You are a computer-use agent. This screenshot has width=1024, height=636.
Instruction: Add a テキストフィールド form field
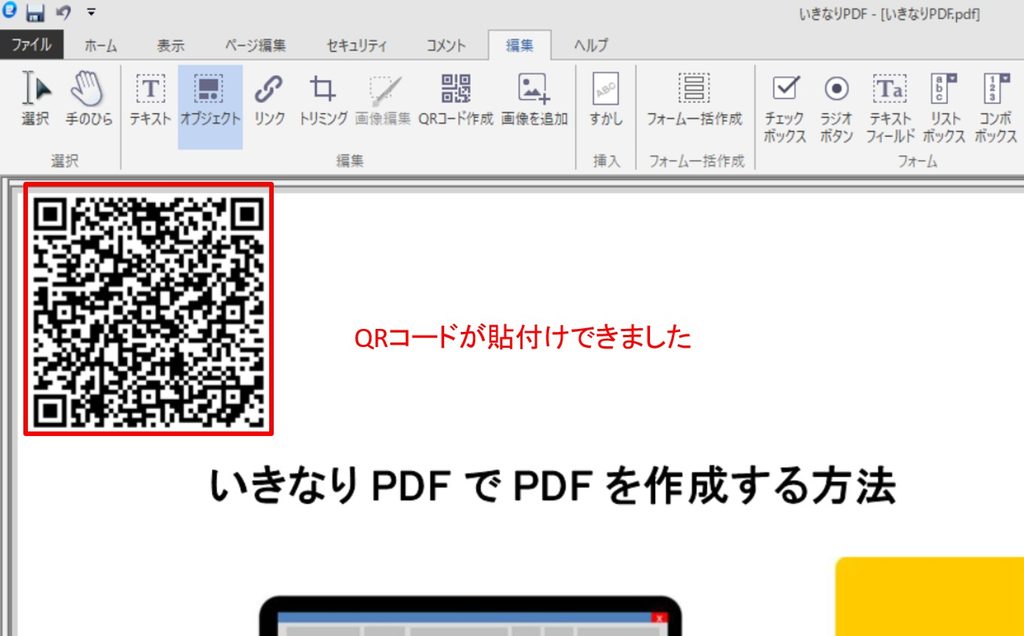point(889,108)
